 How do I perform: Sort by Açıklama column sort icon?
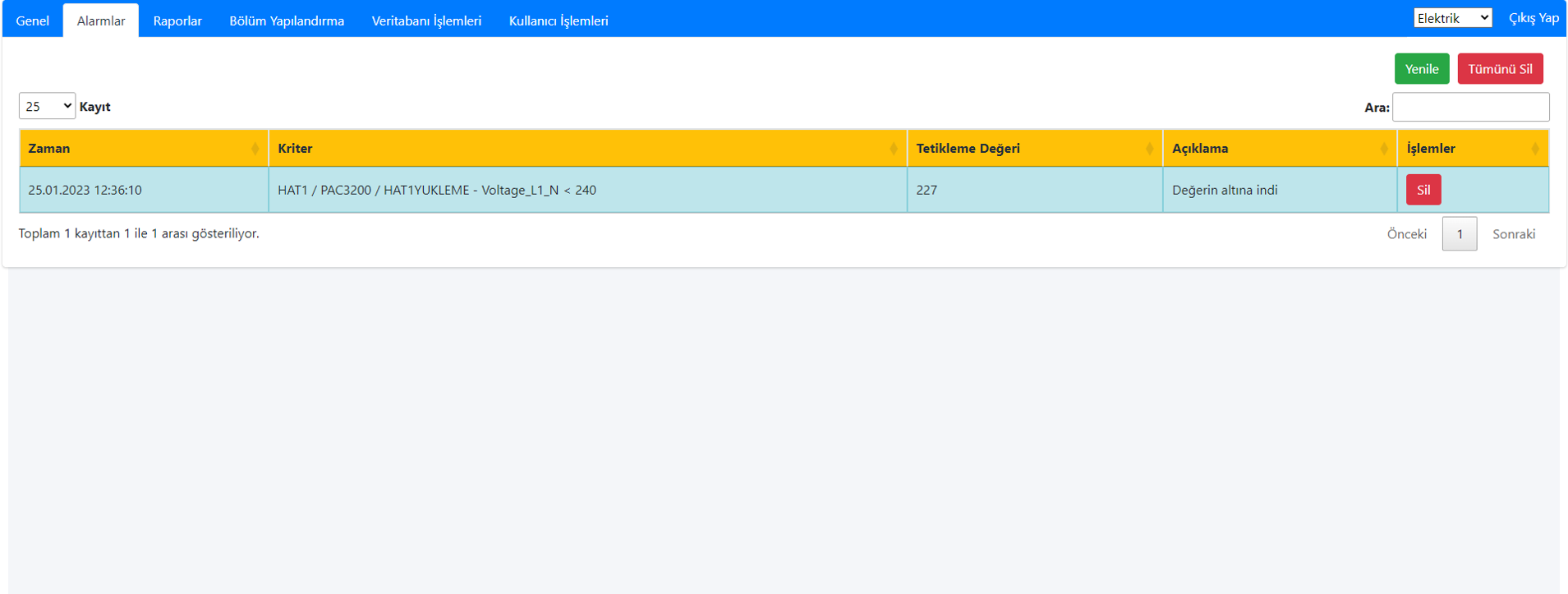click(x=1384, y=149)
